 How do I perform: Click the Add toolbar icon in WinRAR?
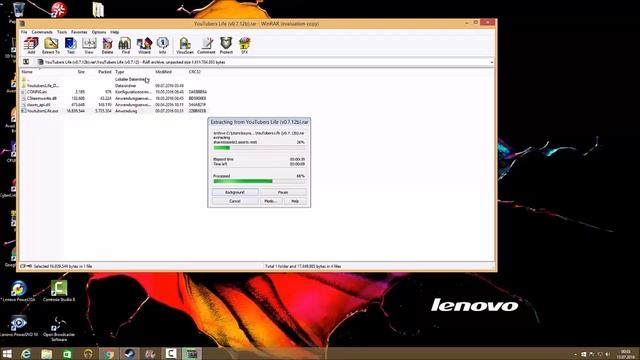(31, 45)
